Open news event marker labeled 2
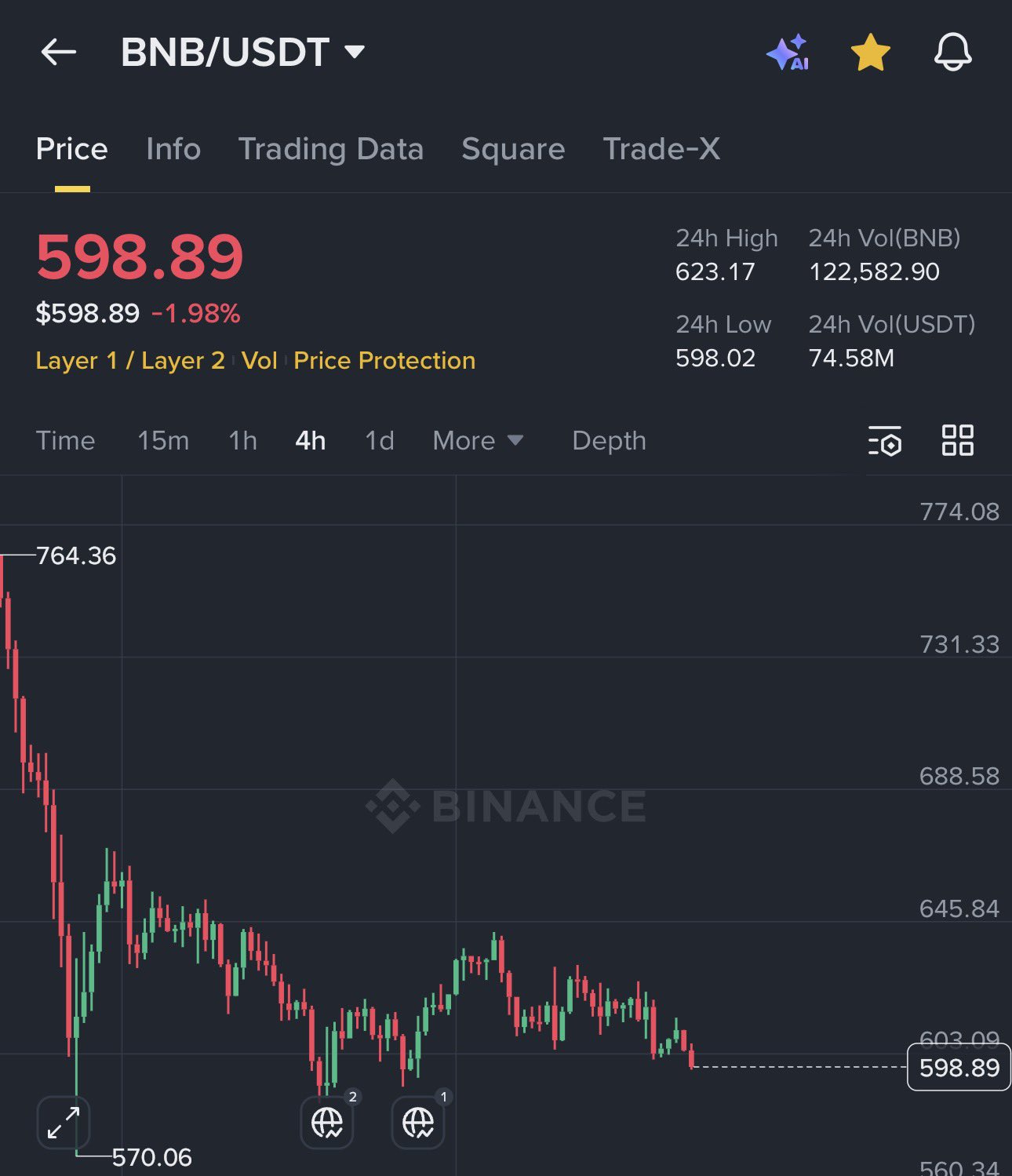1012x1176 pixels. [328, 1122]
